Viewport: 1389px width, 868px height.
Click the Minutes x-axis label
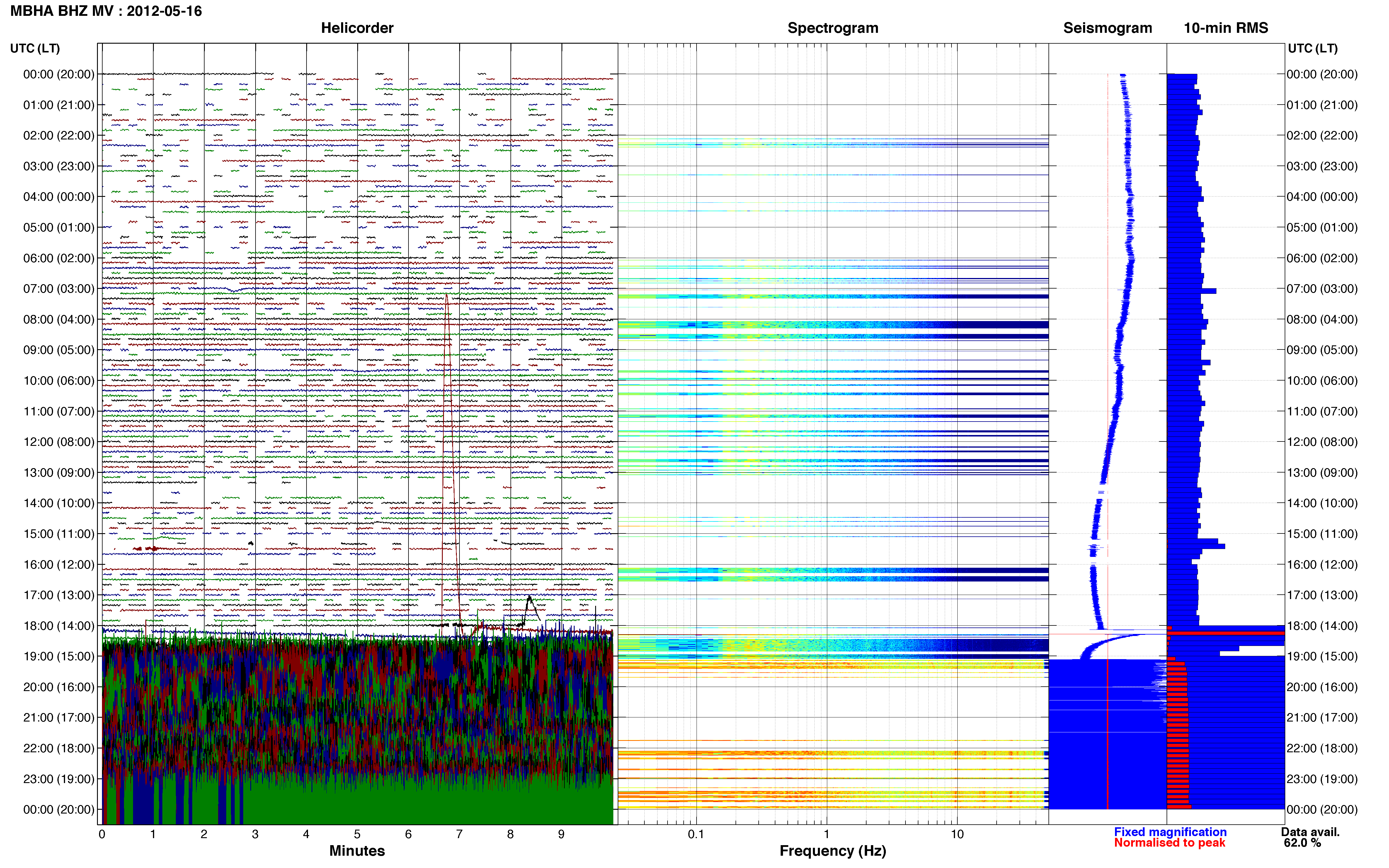357,851
